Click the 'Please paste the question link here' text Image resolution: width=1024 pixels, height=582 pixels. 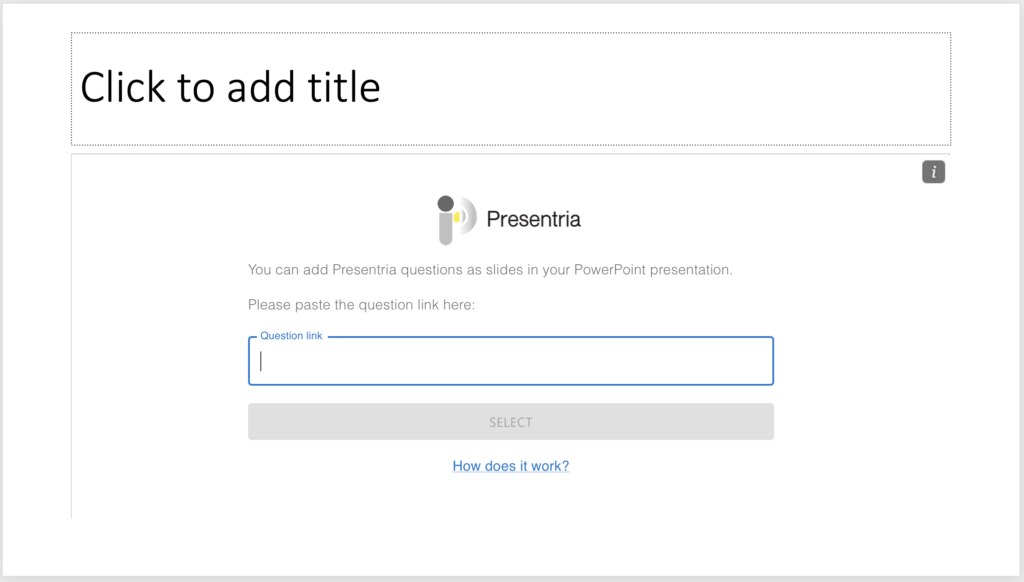click(x=361, y=305)
